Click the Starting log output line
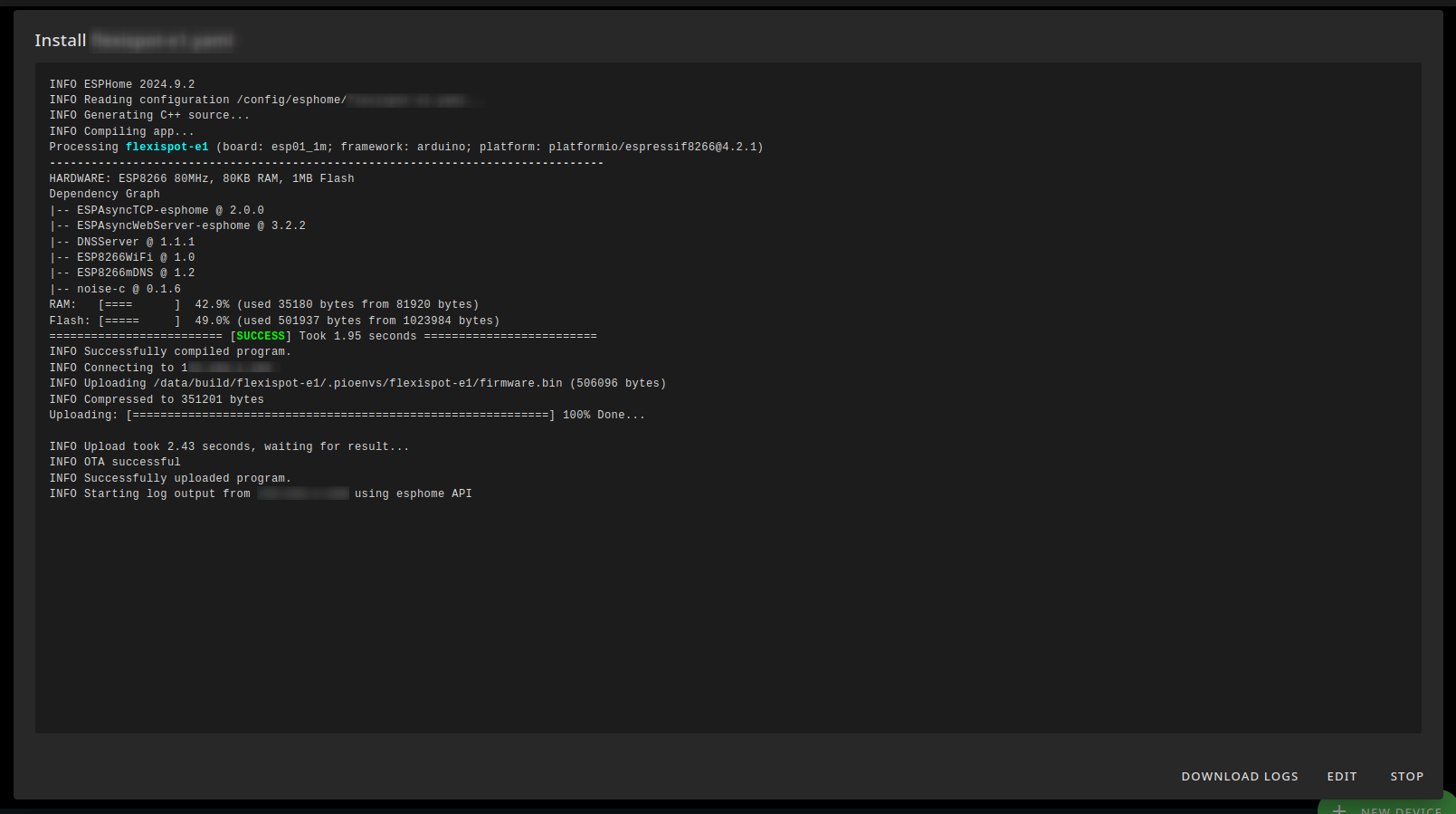This screenshot has height=814, width=1456. (x=150, y=493)
